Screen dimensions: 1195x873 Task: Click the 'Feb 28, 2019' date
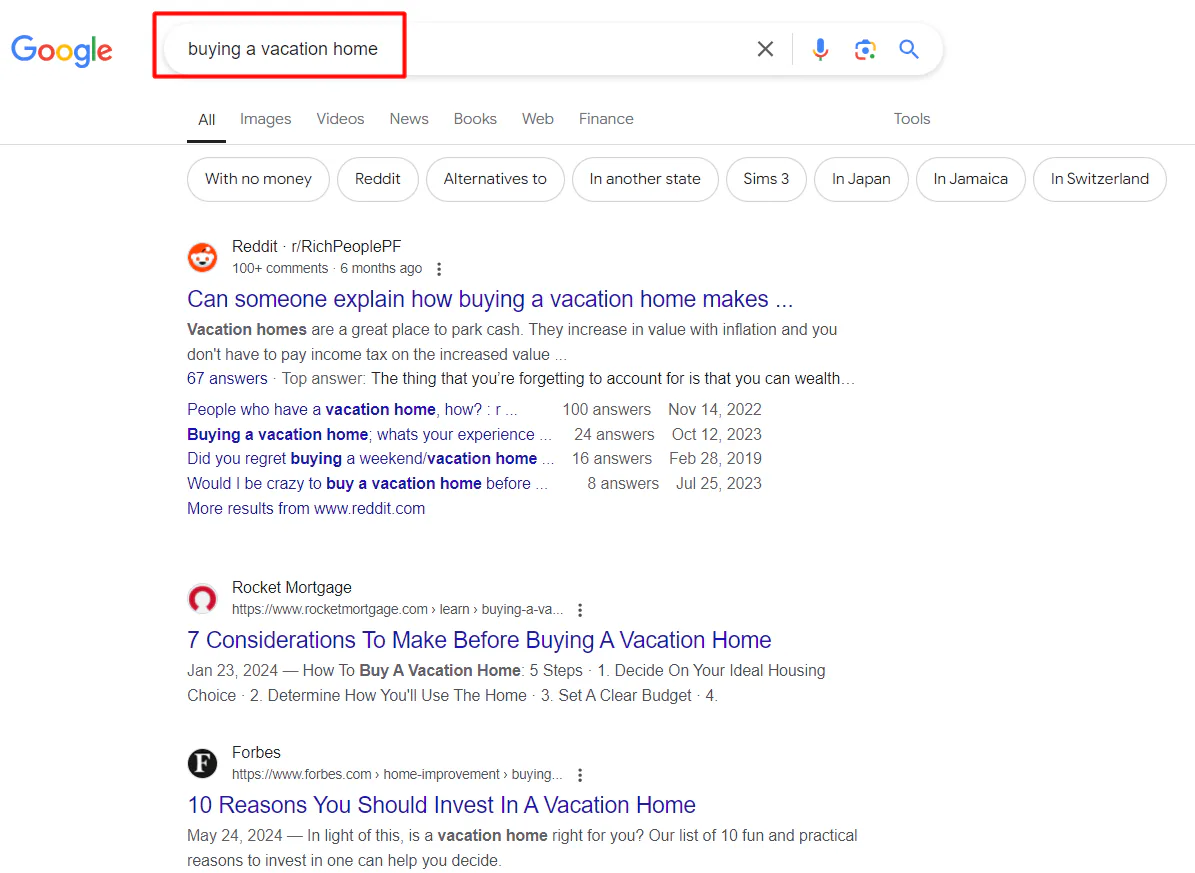click(x=716, y=459)
